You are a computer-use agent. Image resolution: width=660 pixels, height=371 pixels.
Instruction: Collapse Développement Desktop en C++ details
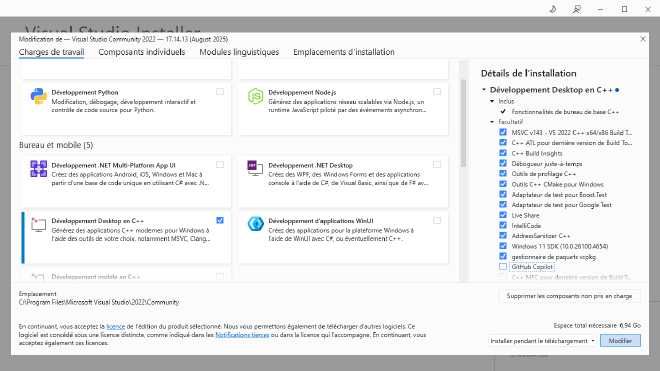484,90
